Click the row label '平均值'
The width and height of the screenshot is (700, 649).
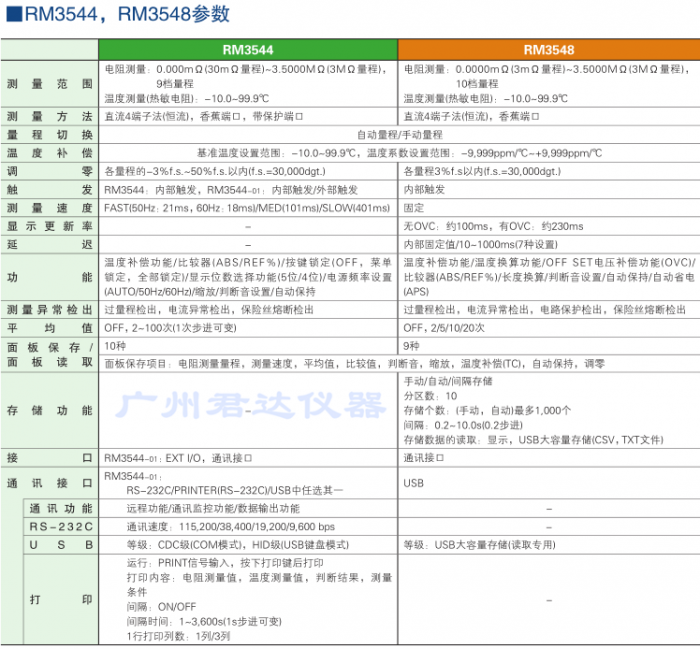50,328
